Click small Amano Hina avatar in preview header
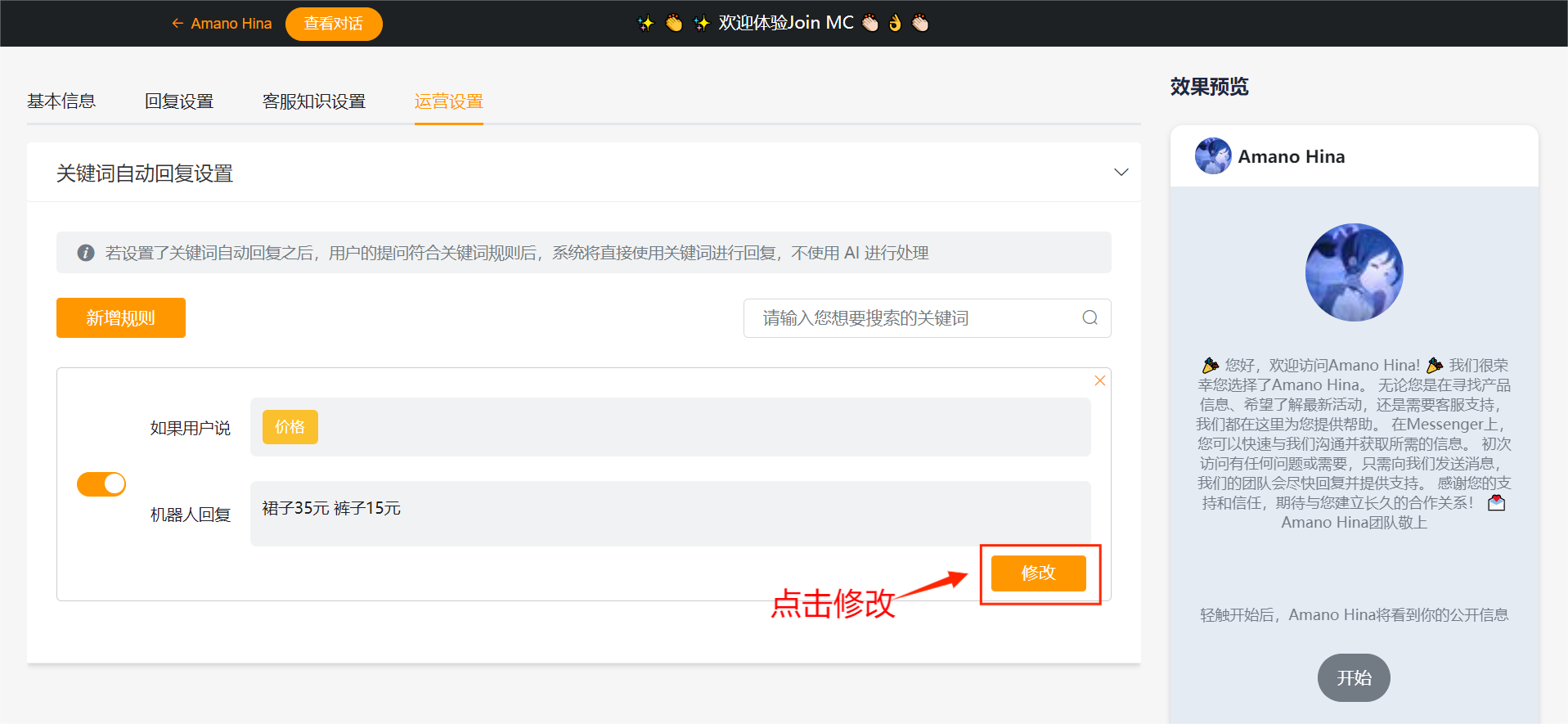 click(x=1212, y=156)
